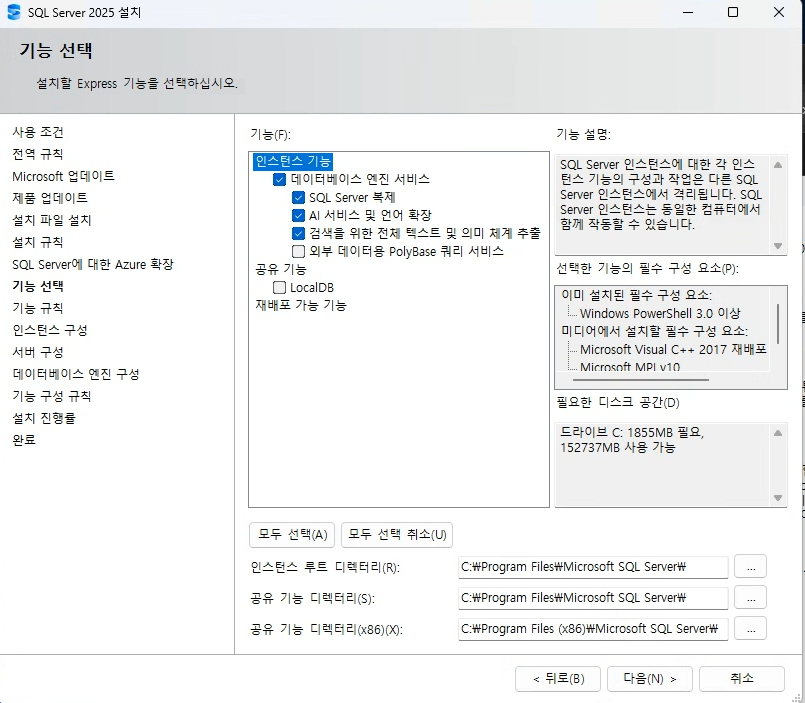Click 인스턴스 루트 디렉터리 path field
This screenshot has height=703, width=805.
[x=593, y=567]
